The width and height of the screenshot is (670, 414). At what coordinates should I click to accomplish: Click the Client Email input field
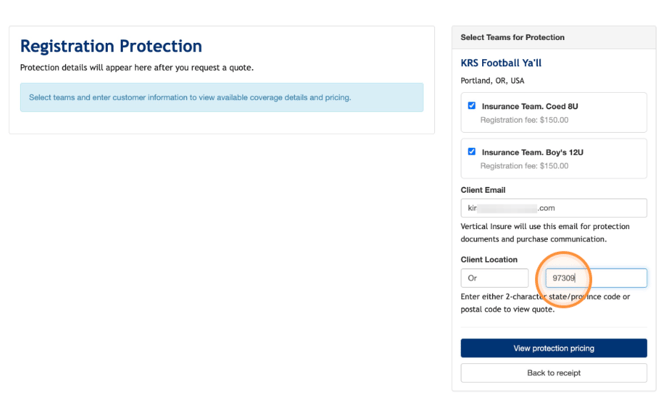tap(553, 208)
